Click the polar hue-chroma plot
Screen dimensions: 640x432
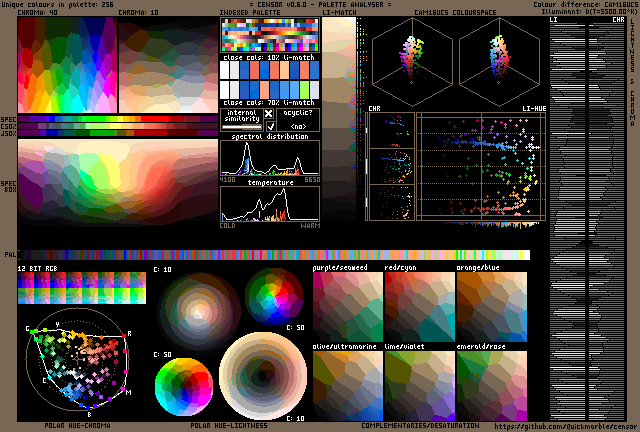click(x=78, y=359)
